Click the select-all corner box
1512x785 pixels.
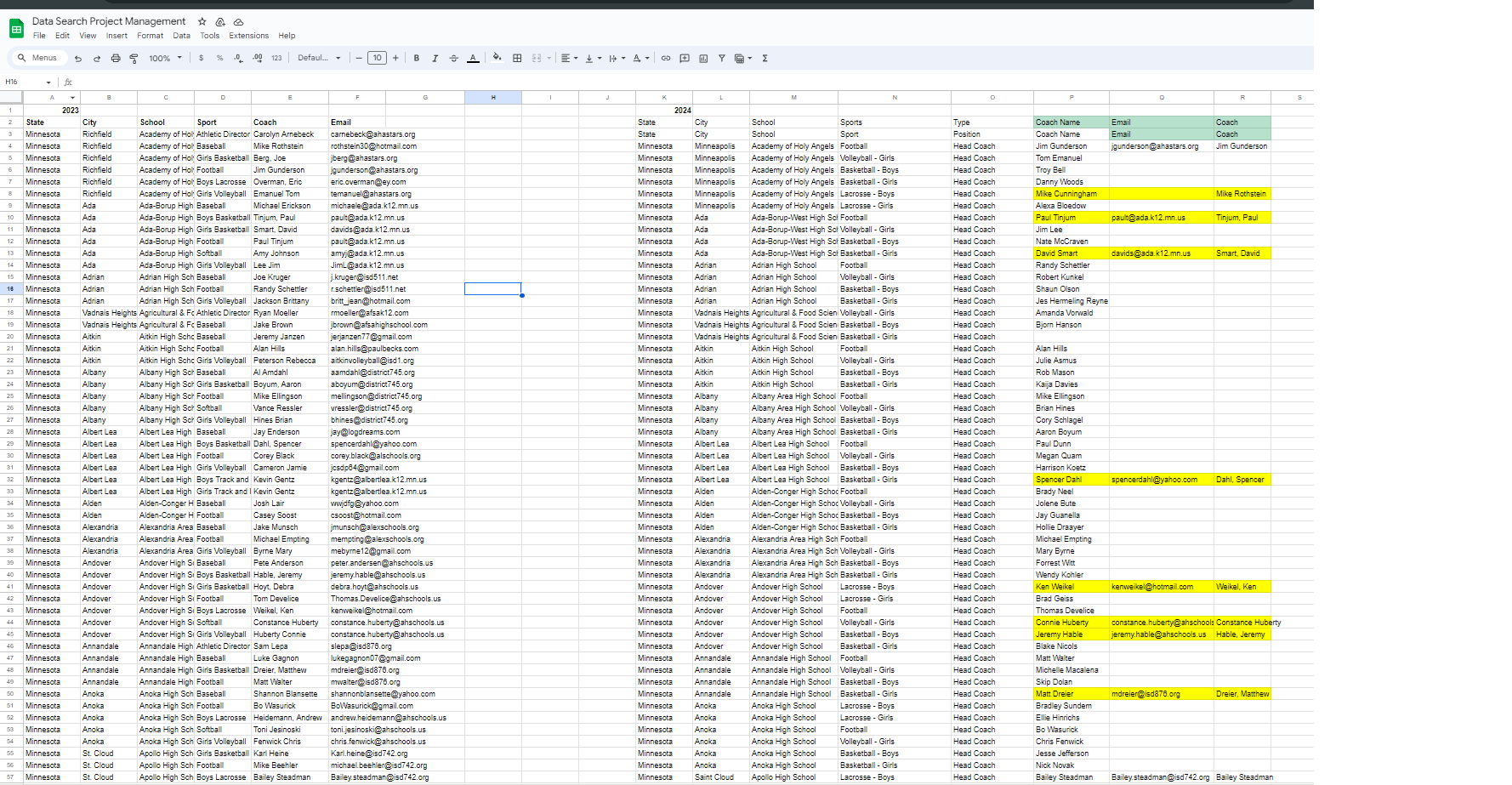point(11,98)
